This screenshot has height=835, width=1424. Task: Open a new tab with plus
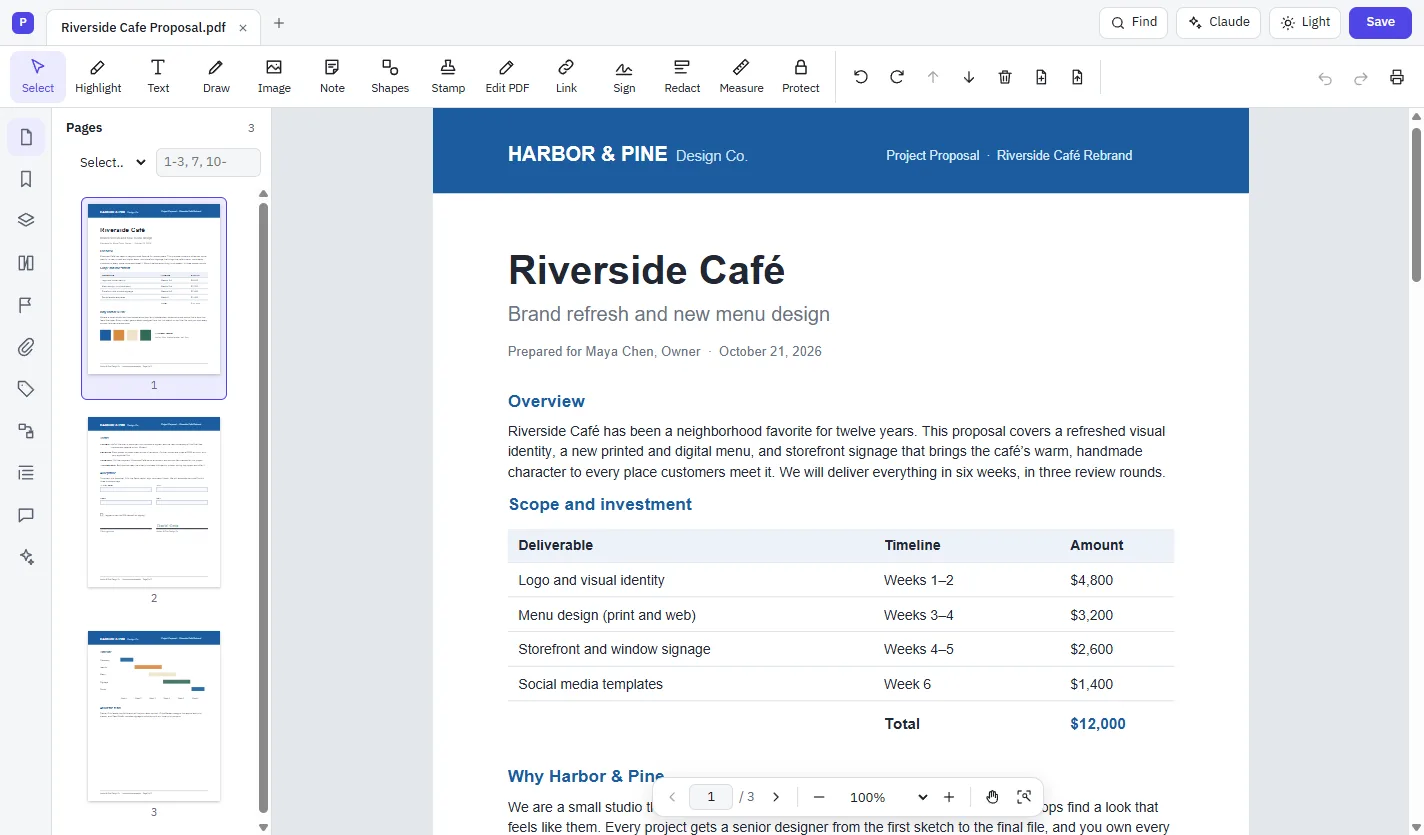(x=279, y=23)
